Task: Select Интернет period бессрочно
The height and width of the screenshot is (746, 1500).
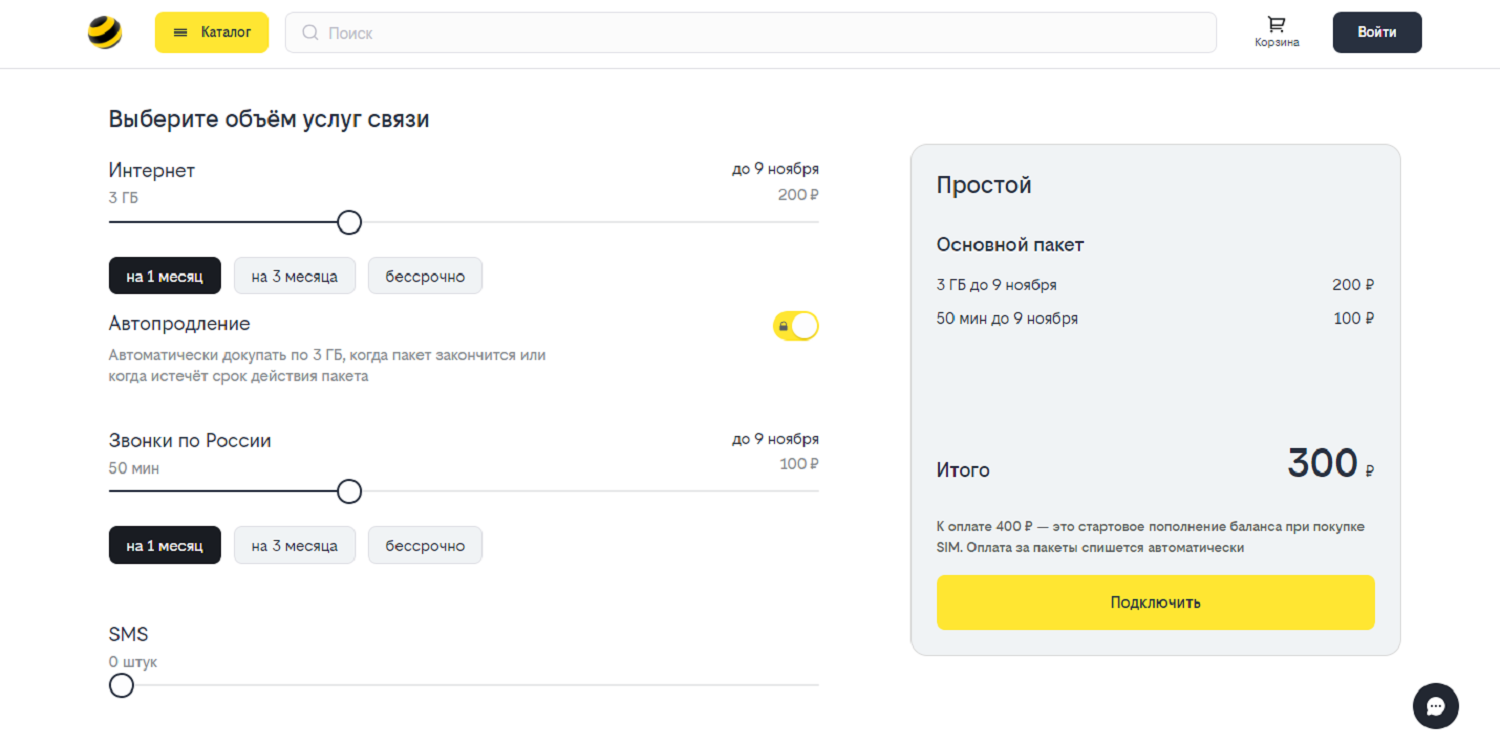Action: click(425, 276)
